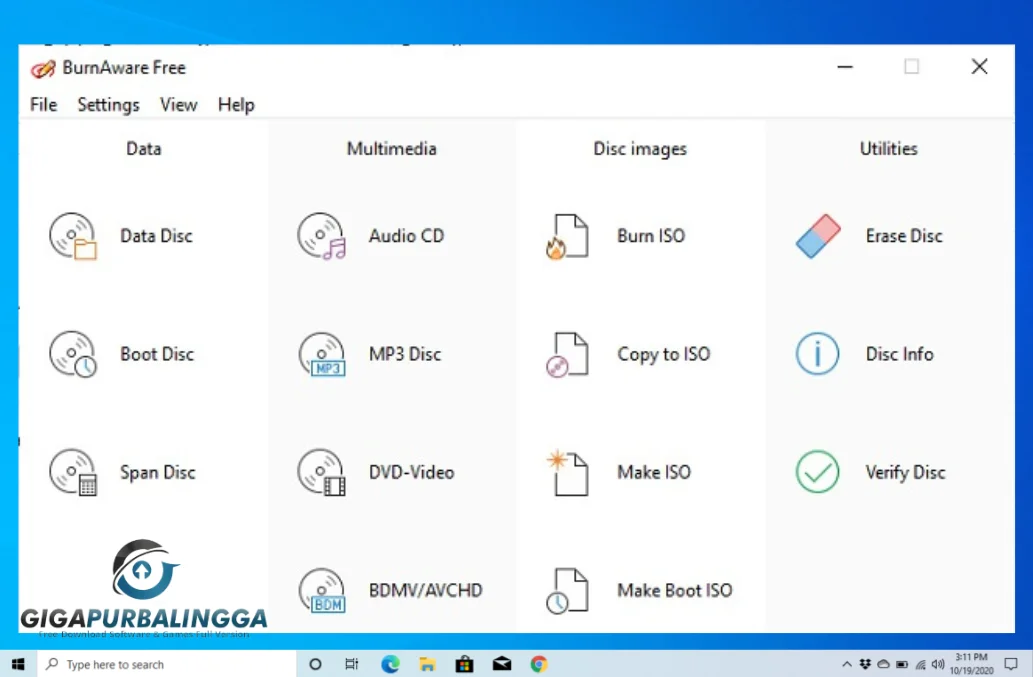Open the Disc Info utility
1033x677 pixels.
click(x=870, y=354)
